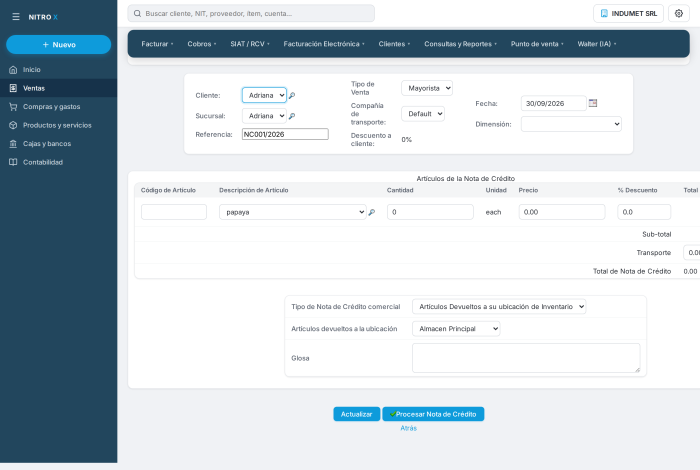Click the Transporte amount field
The width and height of the screenshot is (700, 470).
[692, 253]
